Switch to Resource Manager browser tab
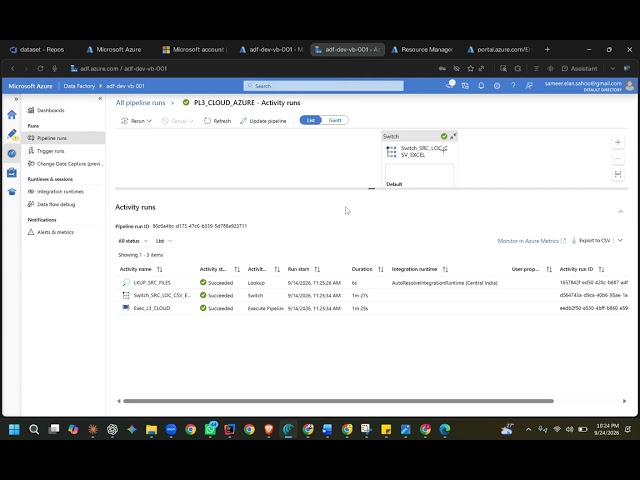 pyautogui.click(x=422, y=49)
